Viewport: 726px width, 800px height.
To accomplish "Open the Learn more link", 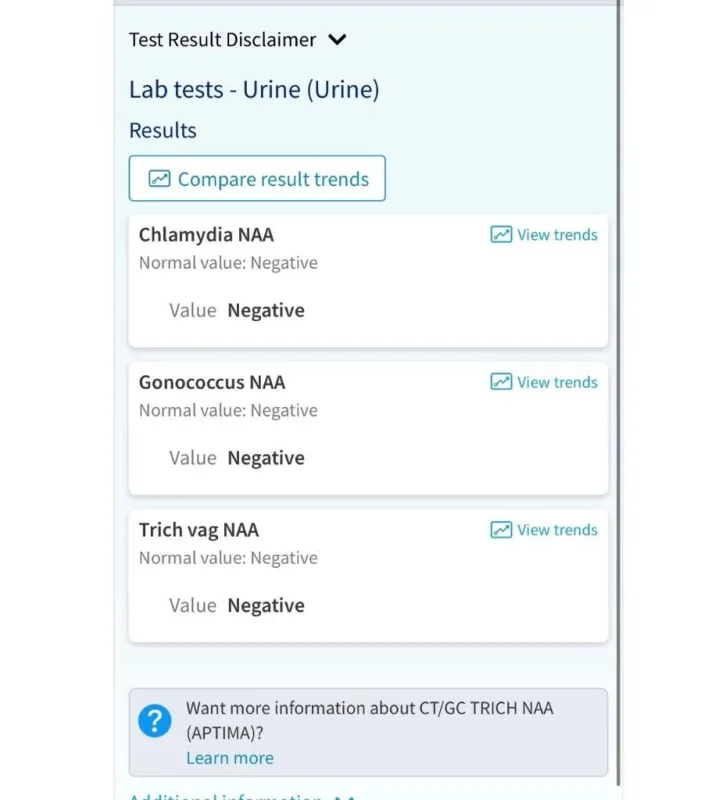I will [x=229, y=758].
